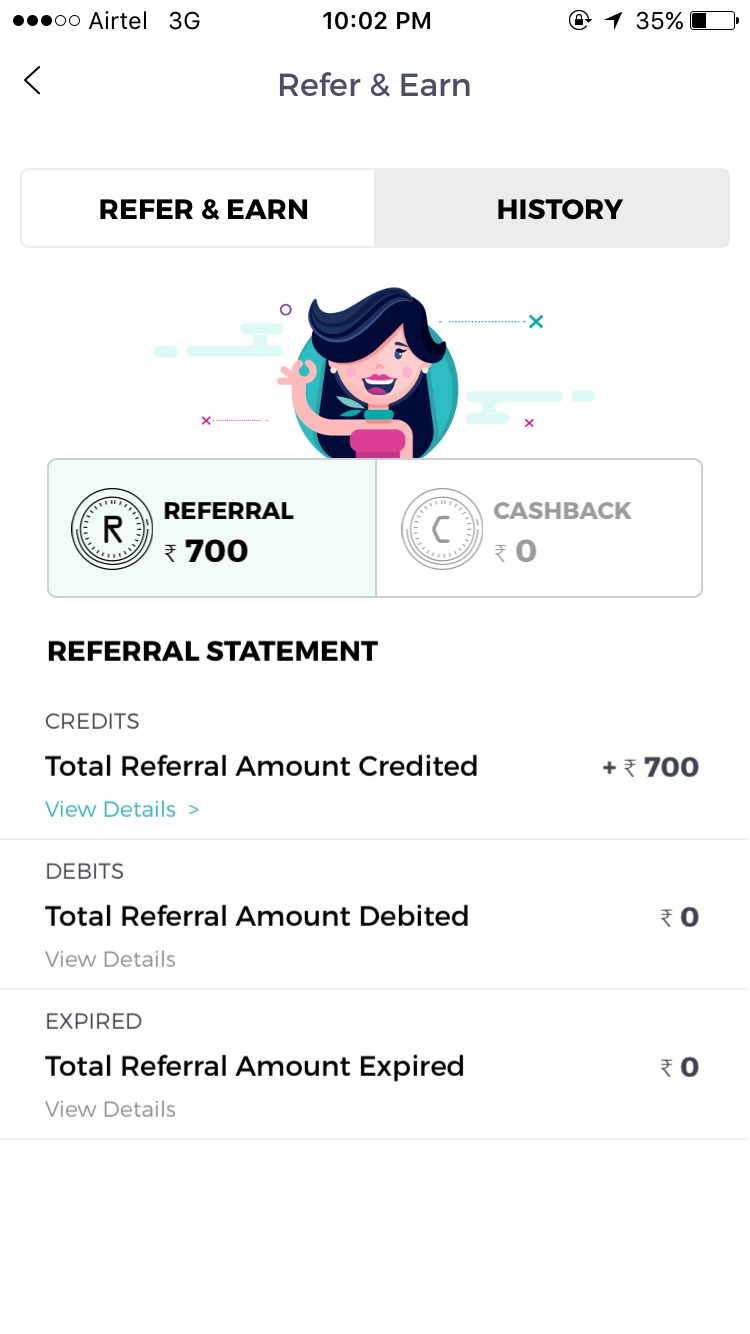Tap the rotation lock status icon

coord(579,20)
